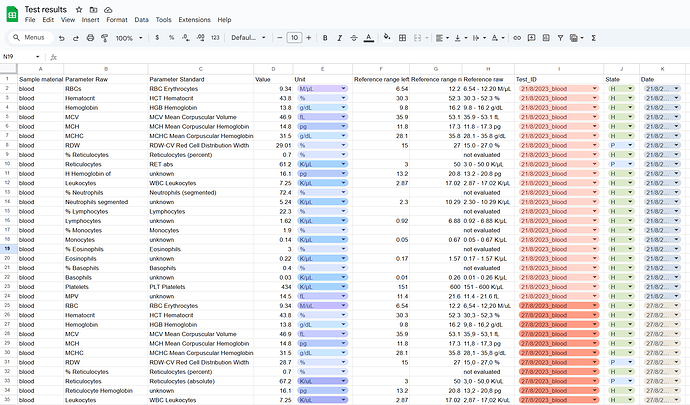Open the text rotation dropdown
This screenshot has width=690, height=405.
pos(498,38)
